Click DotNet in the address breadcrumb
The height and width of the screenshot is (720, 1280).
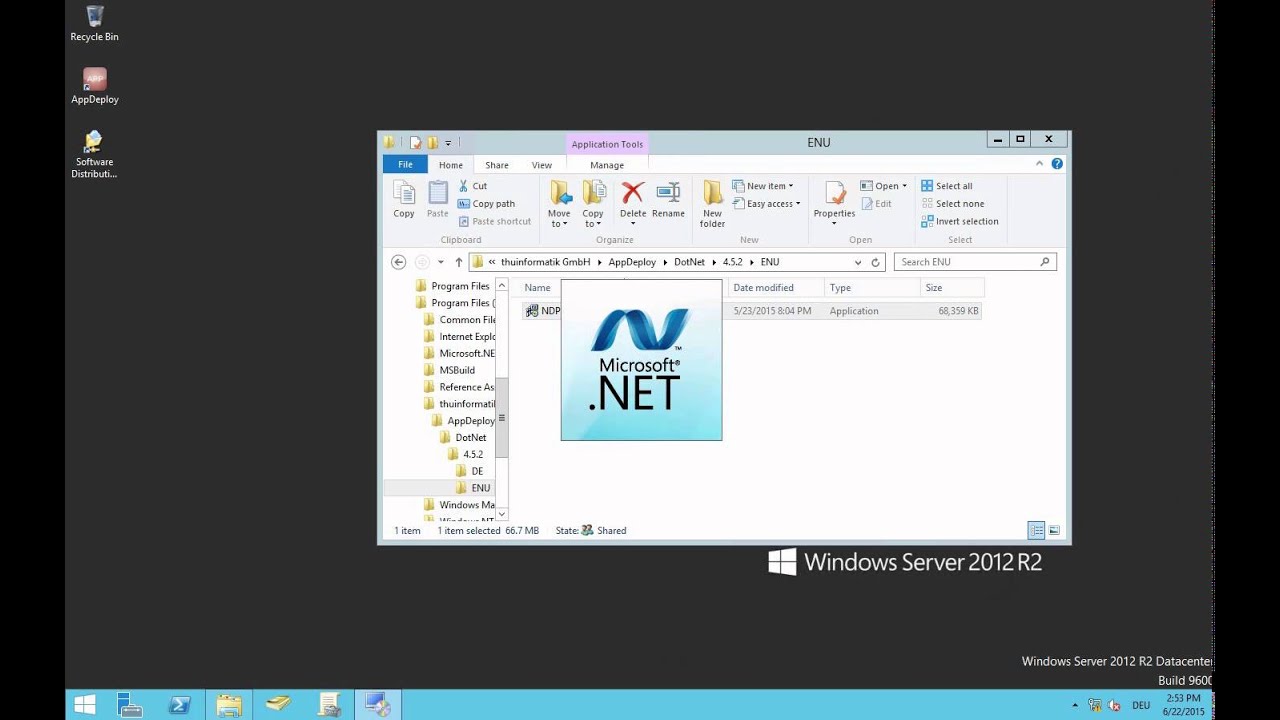689,262
